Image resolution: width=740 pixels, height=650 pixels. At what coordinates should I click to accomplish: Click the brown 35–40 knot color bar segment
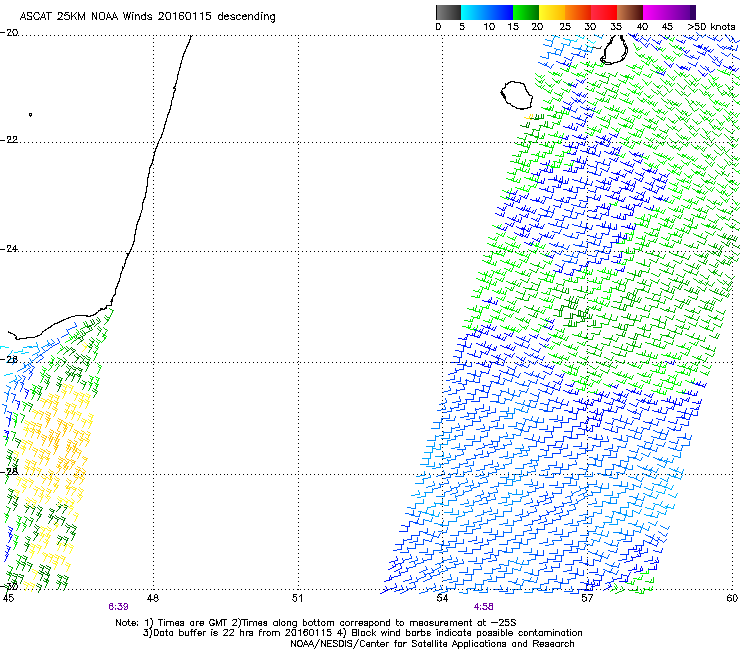[630, 12]
